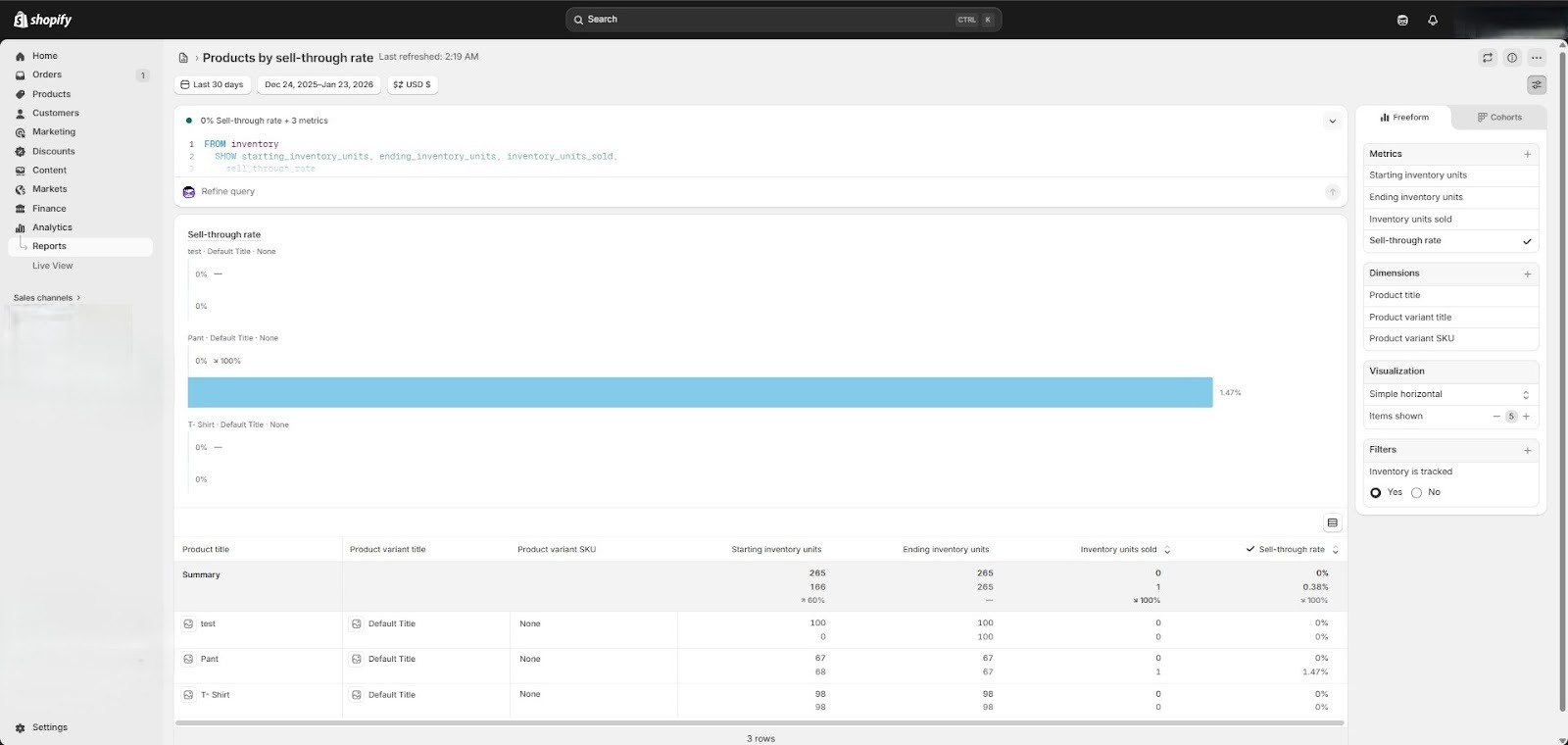Toggle the table view icon above the table
Image resolution: width=1568 pixels, height=745 pixels.
click(1332, 523)
